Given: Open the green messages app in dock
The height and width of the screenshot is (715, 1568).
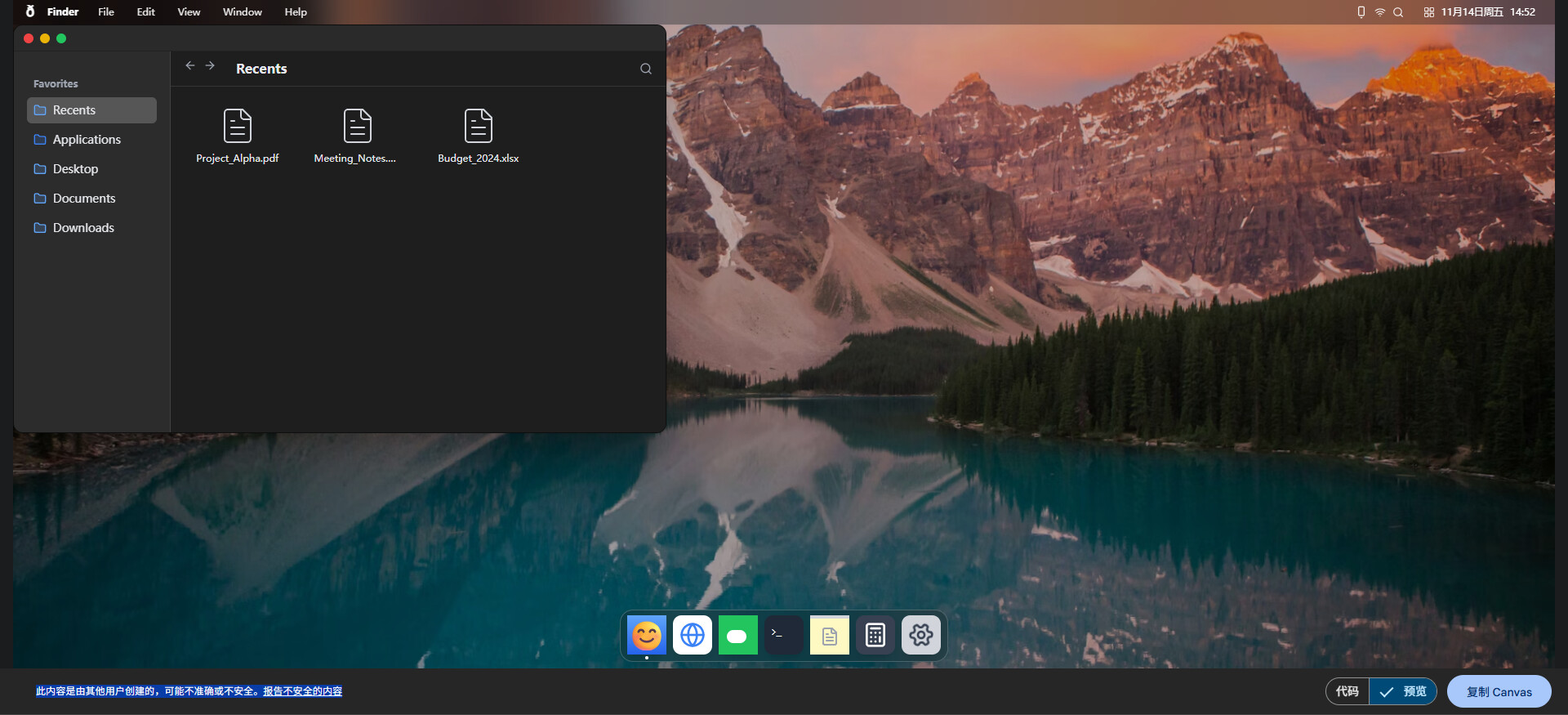Looking at the screenshot, I should click(738, 635).
